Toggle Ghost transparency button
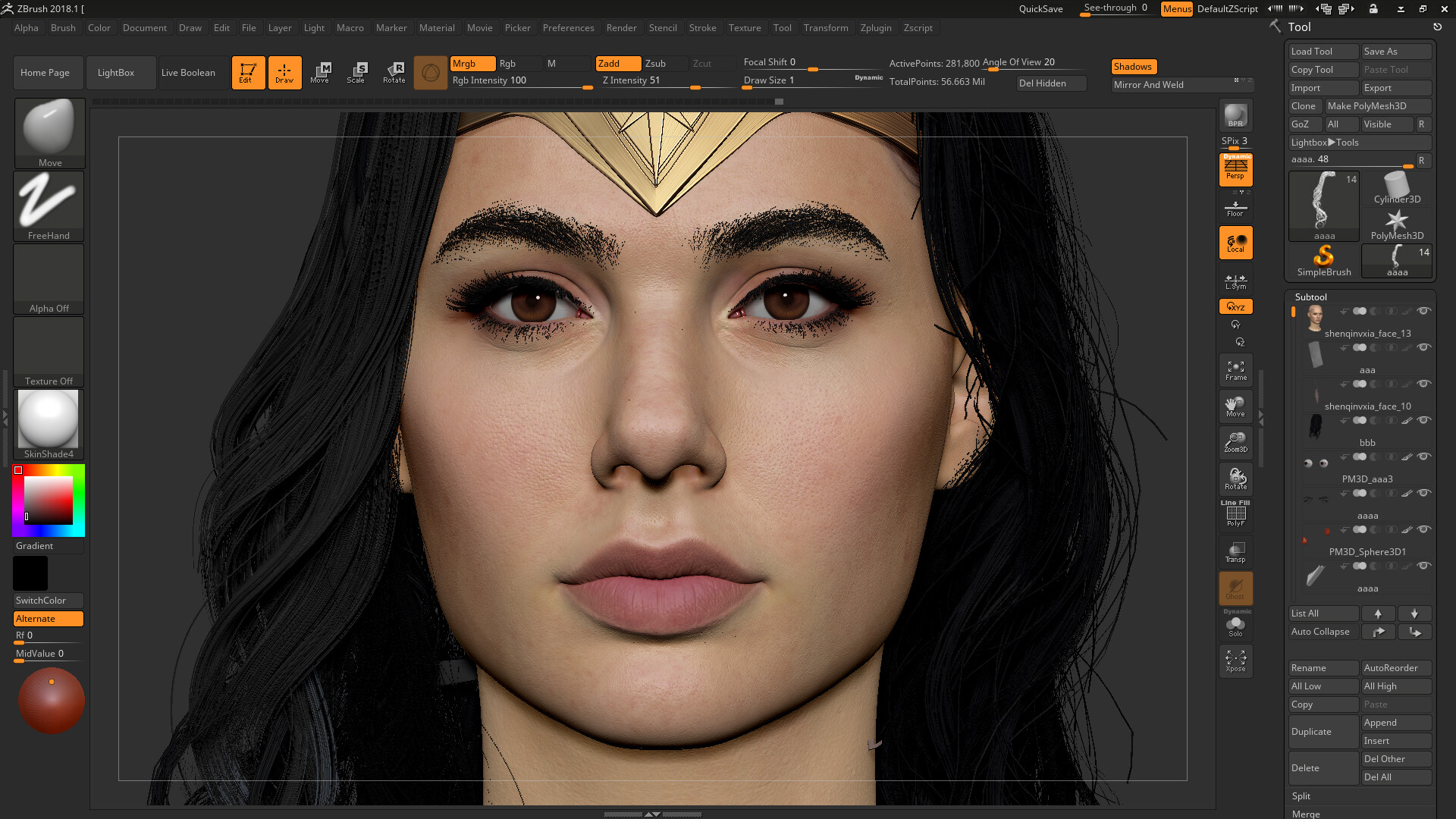This screenshot has width=1456, height=819. pyautogui.click(x=1235, y=588)
